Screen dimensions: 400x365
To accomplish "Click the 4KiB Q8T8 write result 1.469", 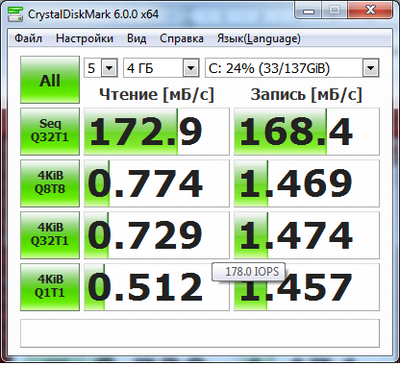I will click(x=307, y=183).
